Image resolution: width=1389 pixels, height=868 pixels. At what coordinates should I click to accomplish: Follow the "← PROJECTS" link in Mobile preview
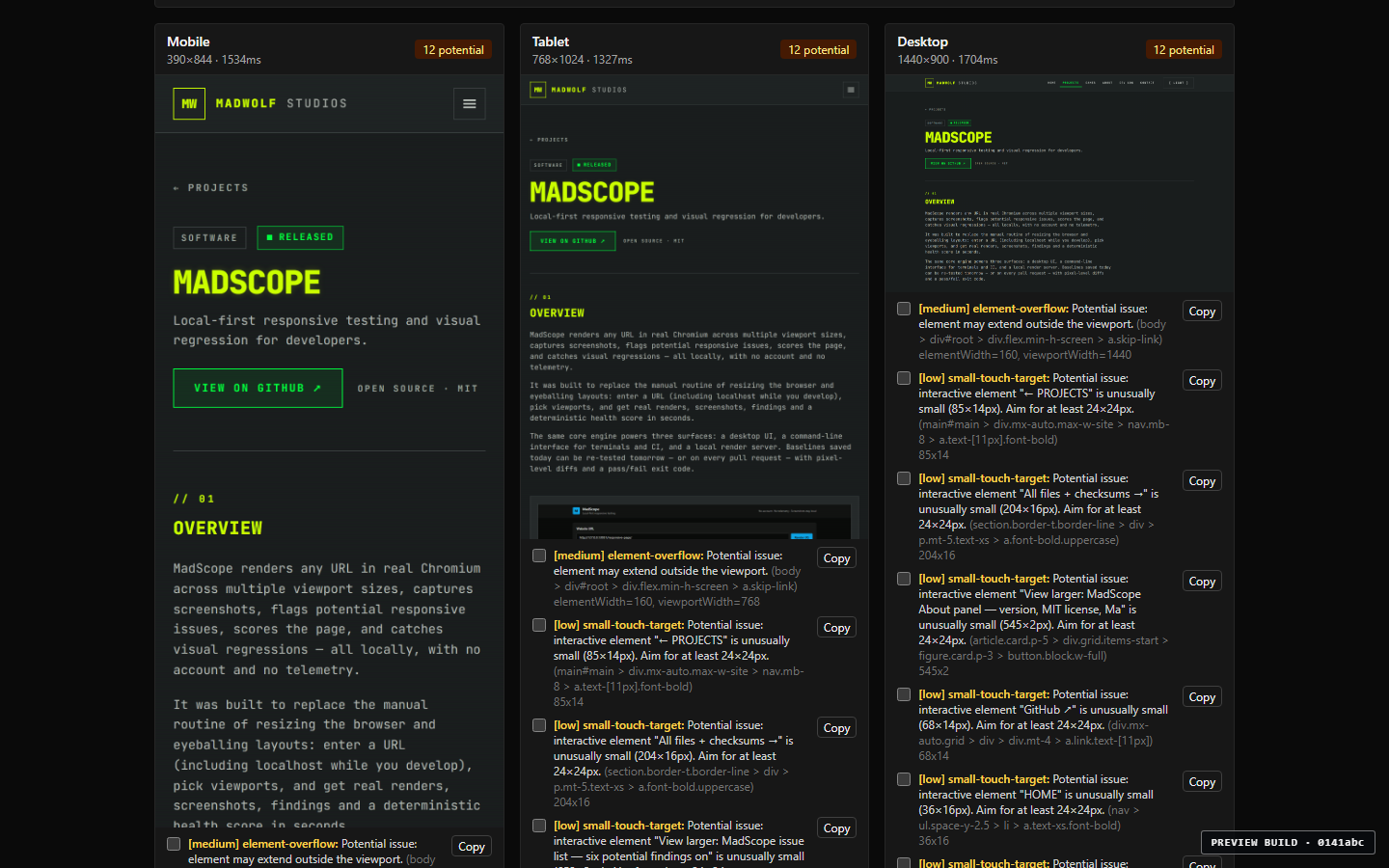pos(210,188)
